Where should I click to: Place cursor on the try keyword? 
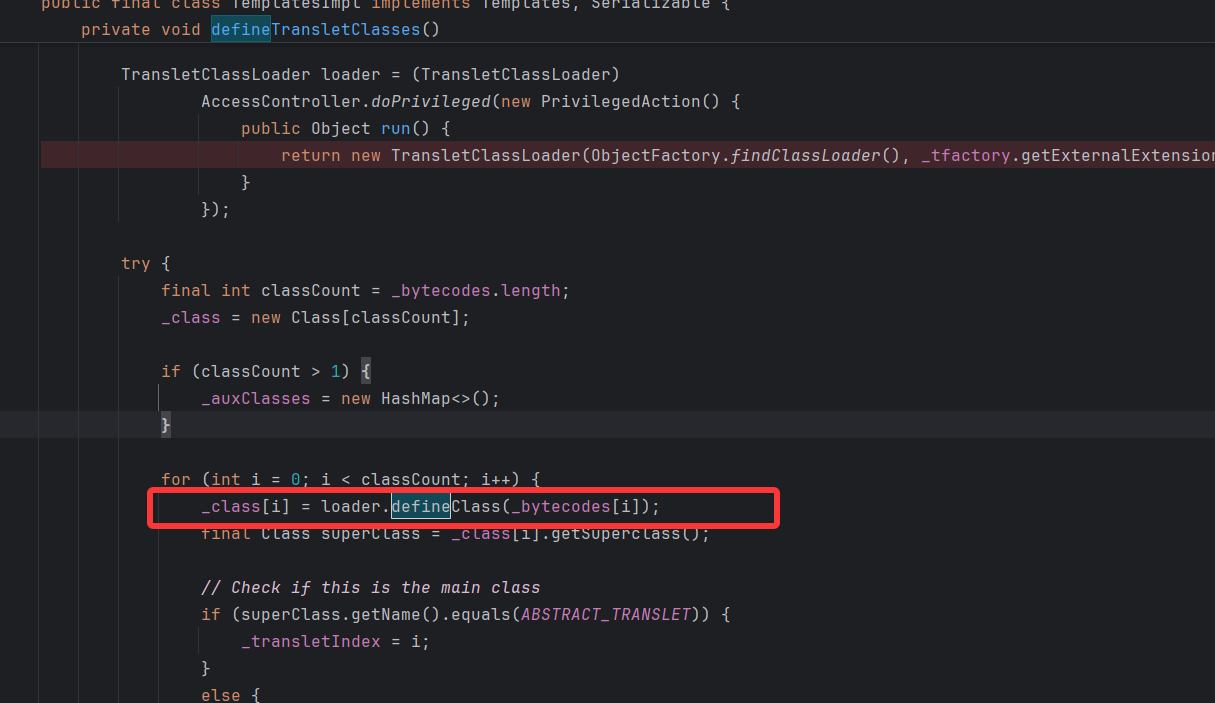pyautogui.click(x=136, y=263)
